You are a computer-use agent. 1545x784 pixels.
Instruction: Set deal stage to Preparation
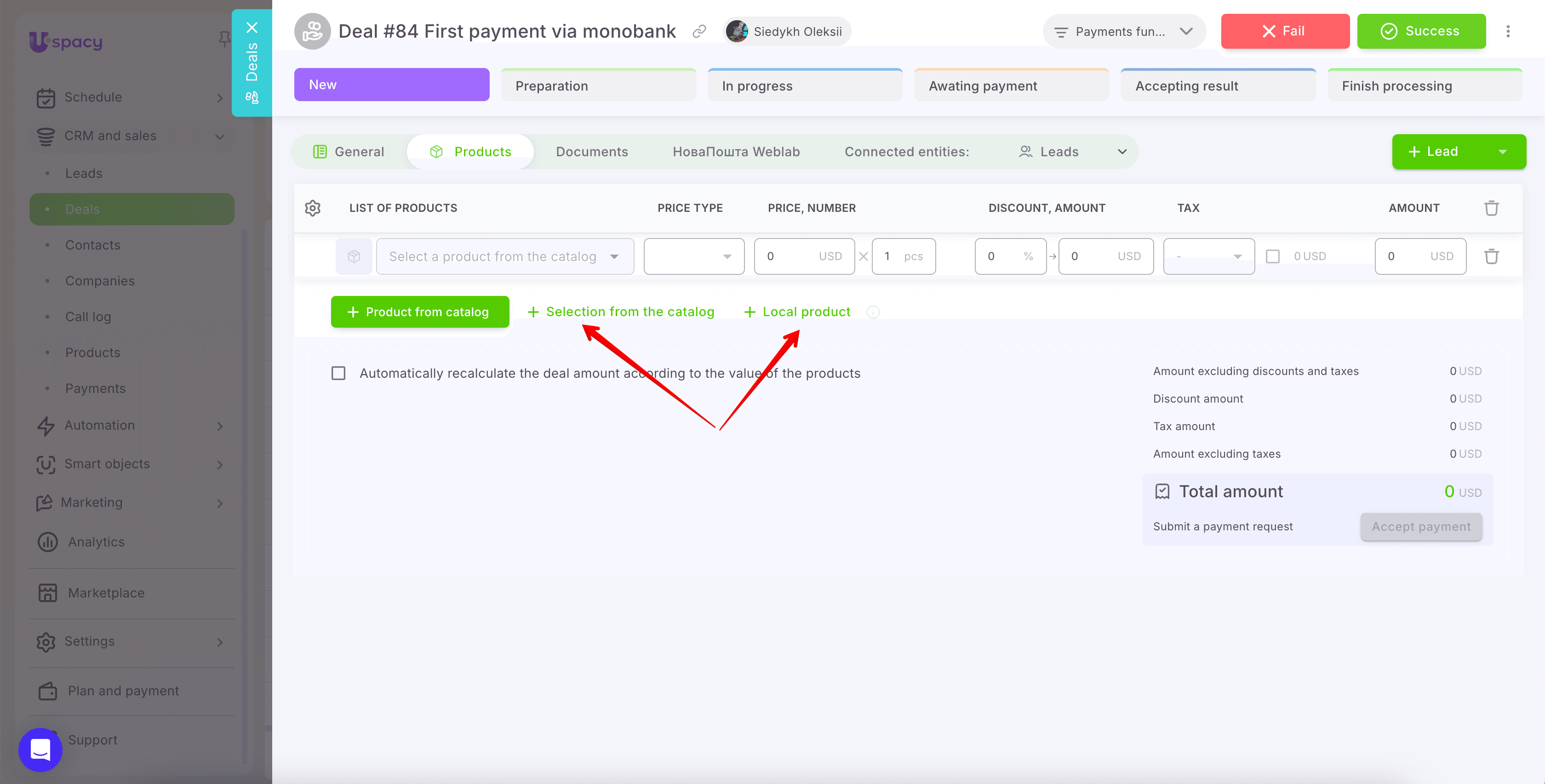598,85
